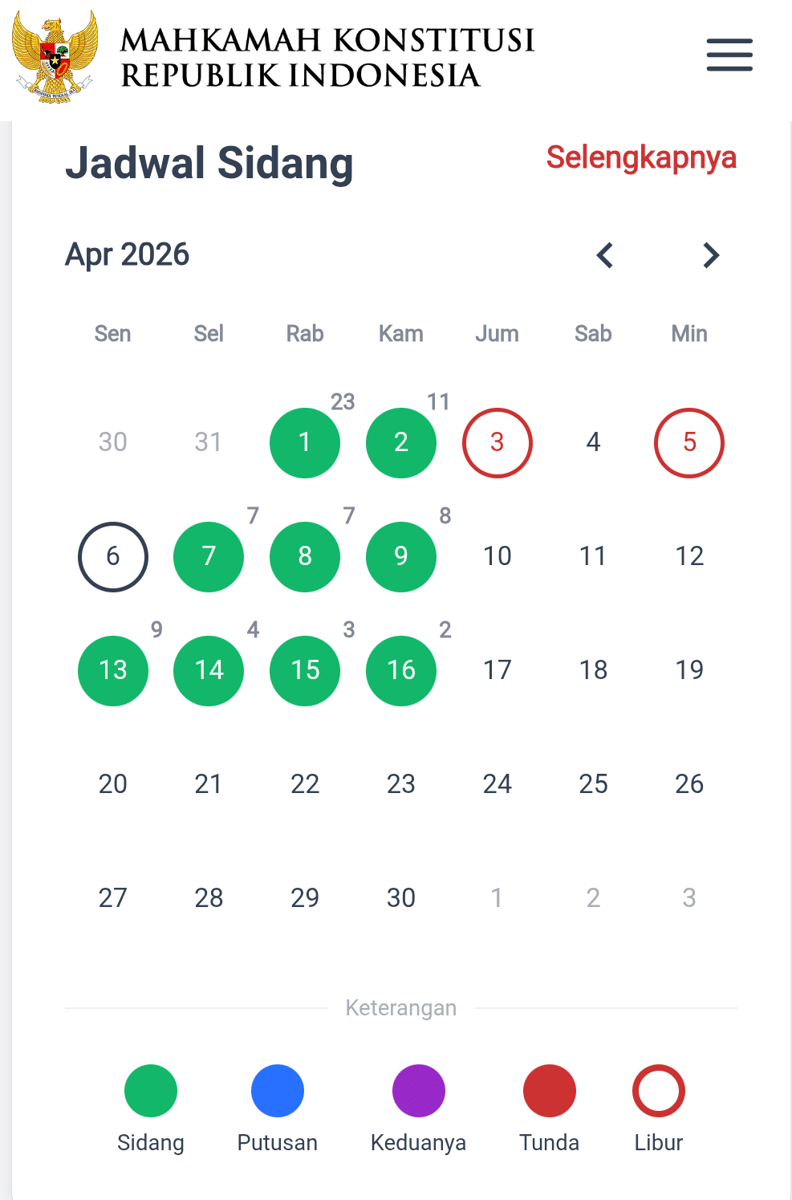The image size is (792, 1200).
Task: Select the red holiday circle on April 5
Action: [689, 443]
